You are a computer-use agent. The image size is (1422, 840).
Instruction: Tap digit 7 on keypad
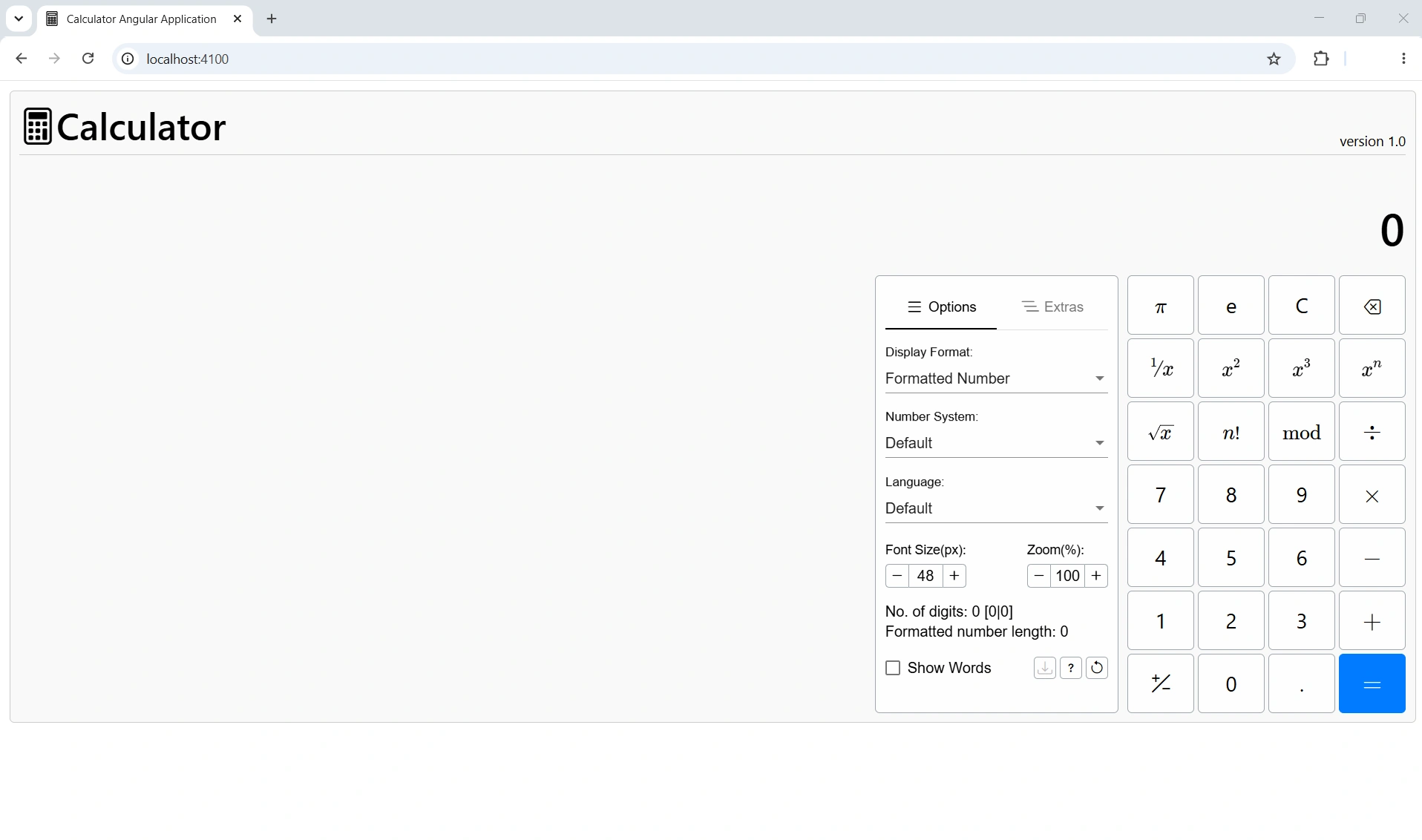pyautogui.click(x=1160, y=495)
